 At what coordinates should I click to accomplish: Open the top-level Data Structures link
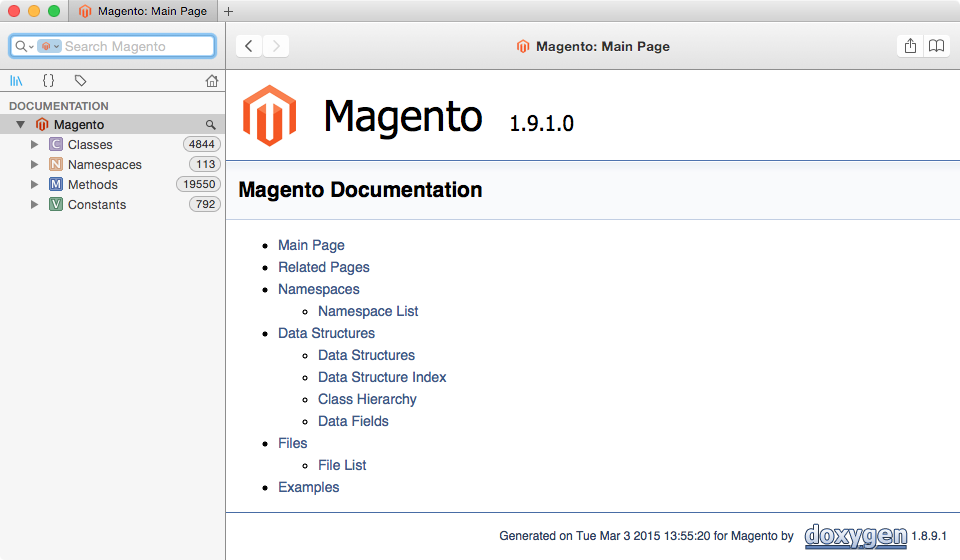pos(326,334)
